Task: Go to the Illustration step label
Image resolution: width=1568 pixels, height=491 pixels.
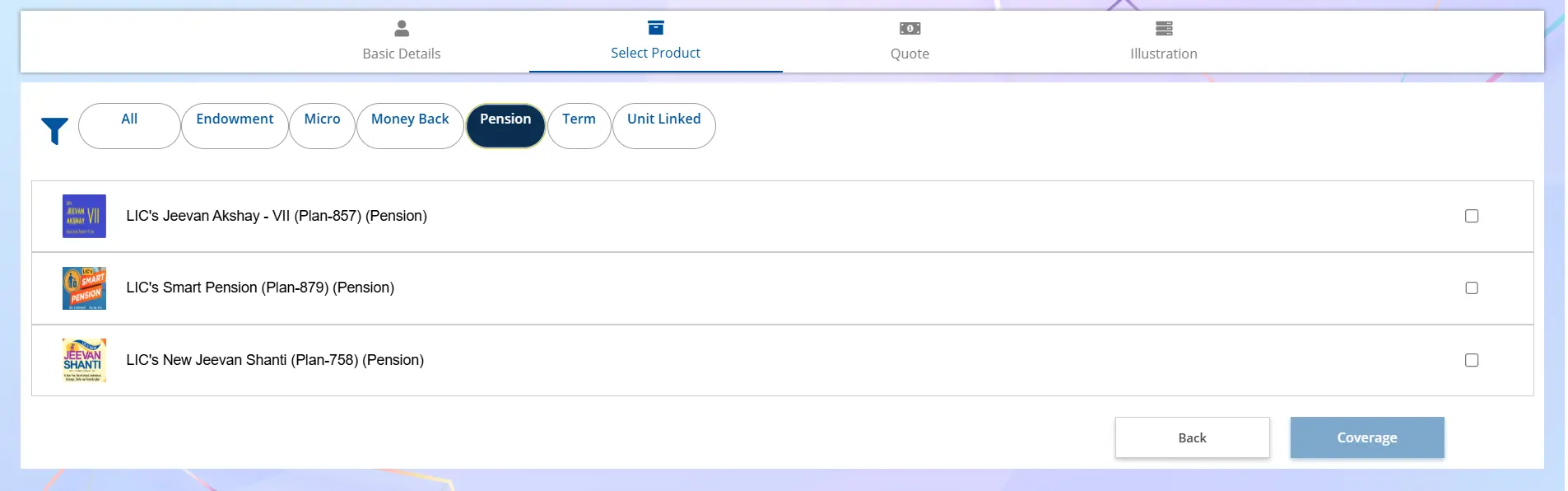Action: pos(1164,54)
